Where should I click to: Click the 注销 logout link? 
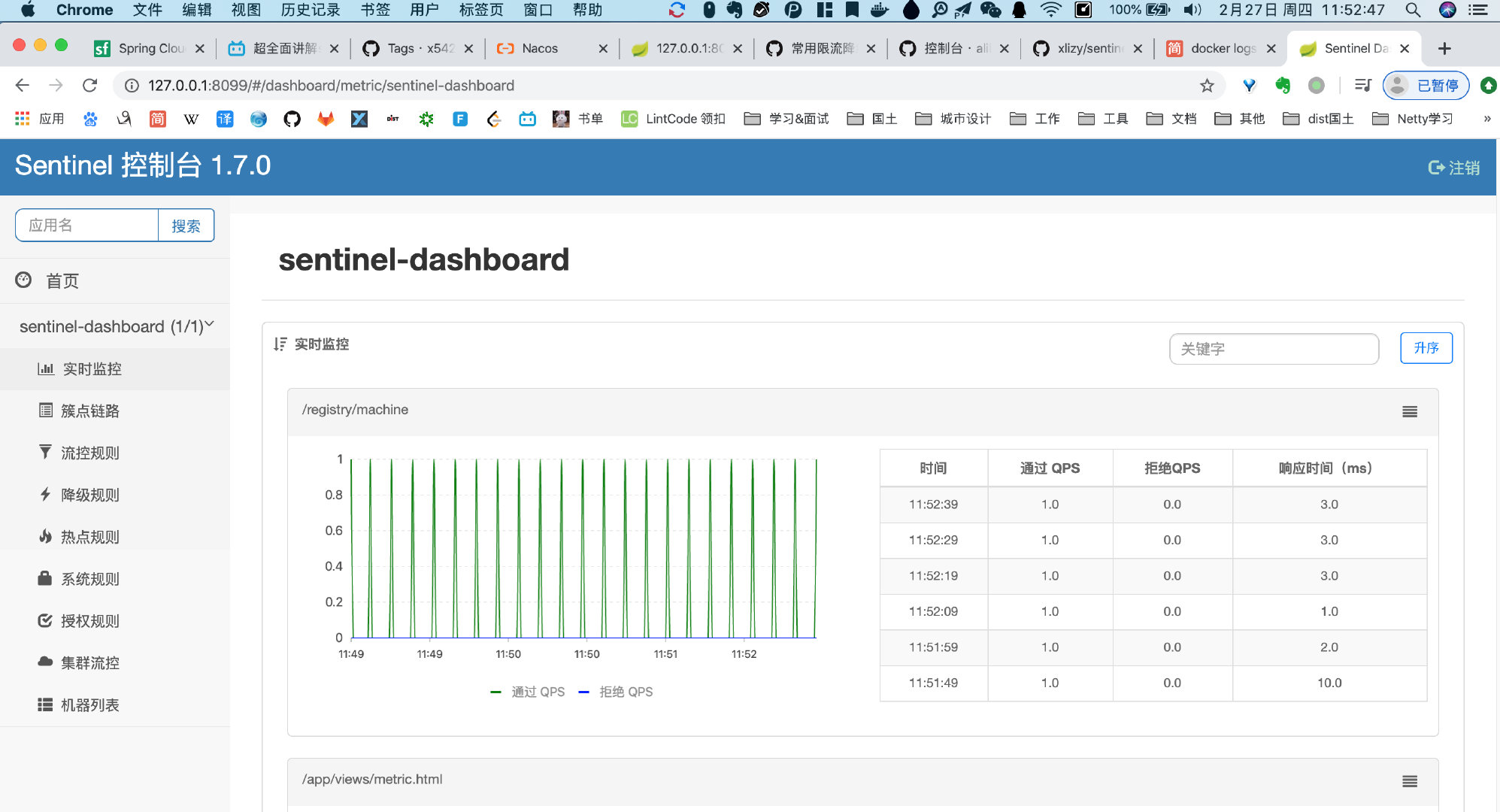(1453, 168)
